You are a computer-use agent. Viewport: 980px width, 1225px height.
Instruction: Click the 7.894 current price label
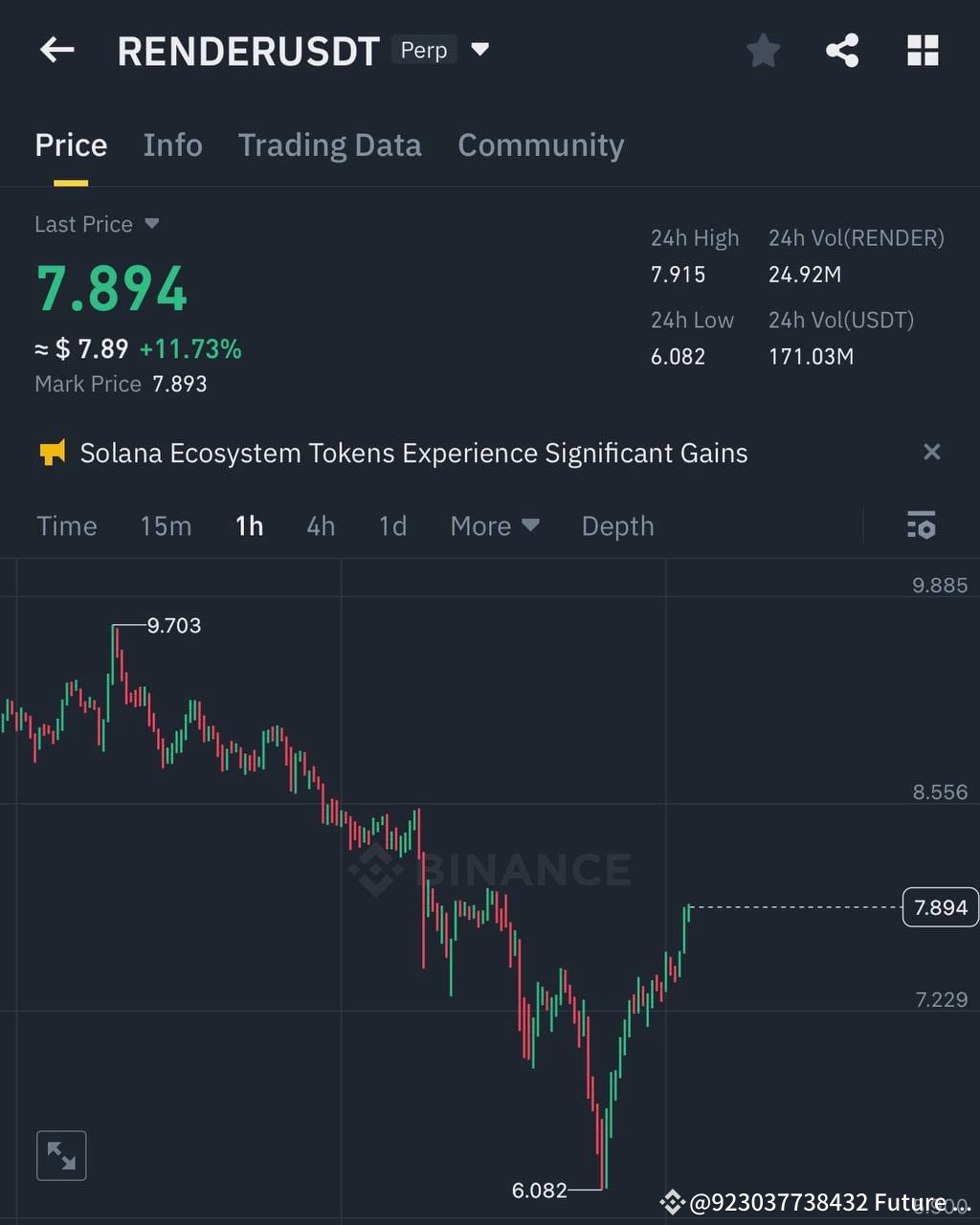point(940,906)
